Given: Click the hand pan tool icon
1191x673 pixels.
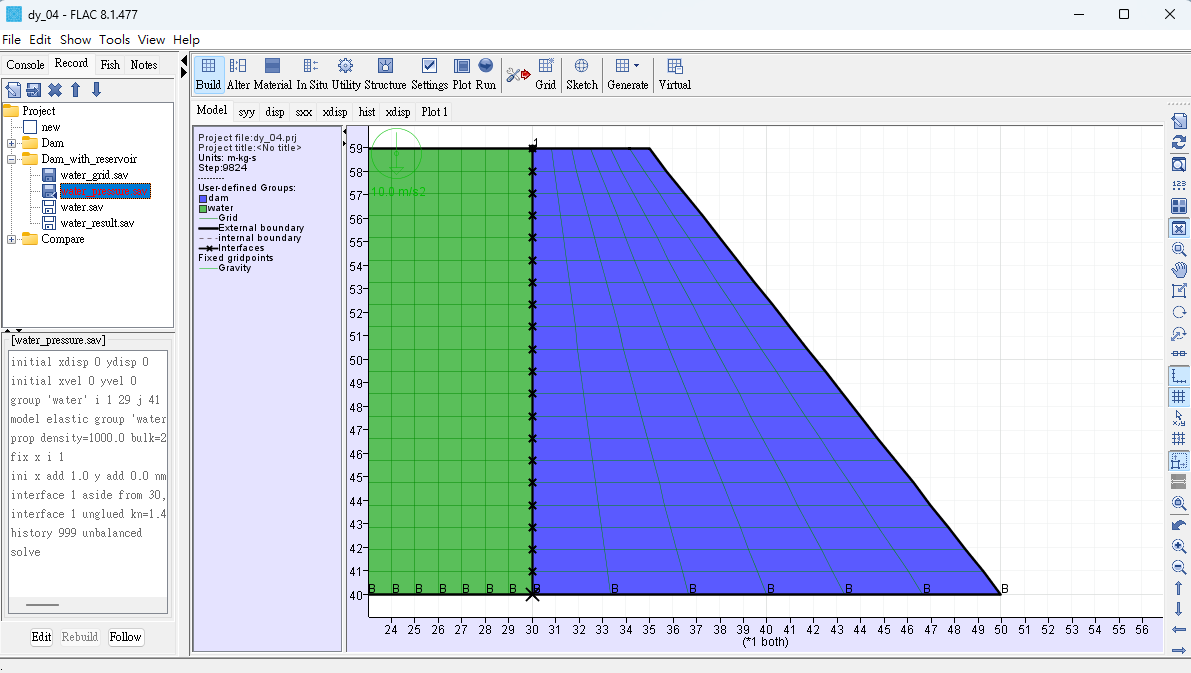Looking at the screenshot, I should tap(1179, 270).
